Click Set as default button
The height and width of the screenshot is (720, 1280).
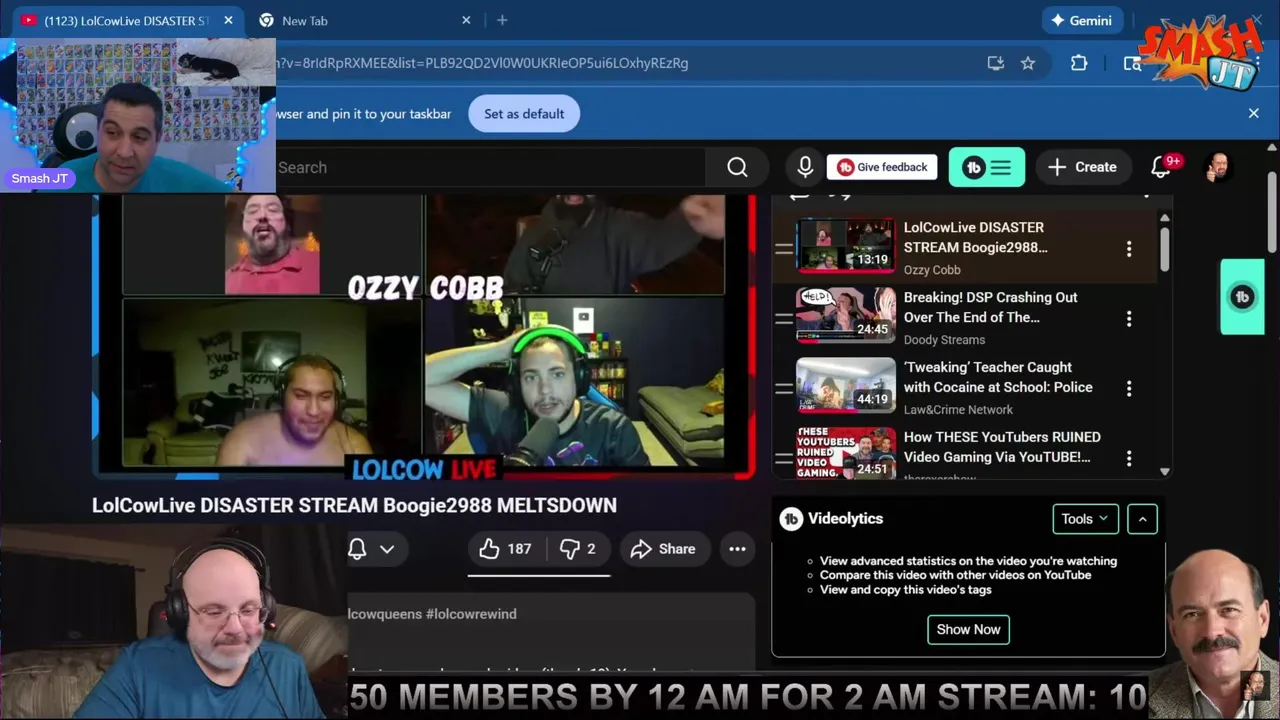click(524, 113)
